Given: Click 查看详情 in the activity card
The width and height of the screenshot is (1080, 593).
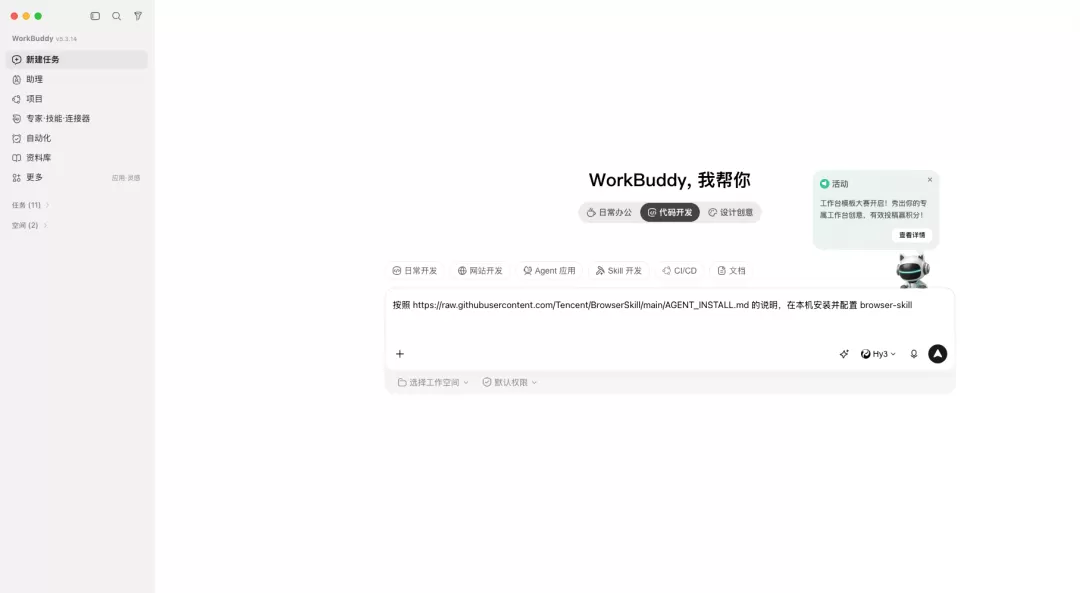Looking at the screenshot, I should tap(912, 236).
